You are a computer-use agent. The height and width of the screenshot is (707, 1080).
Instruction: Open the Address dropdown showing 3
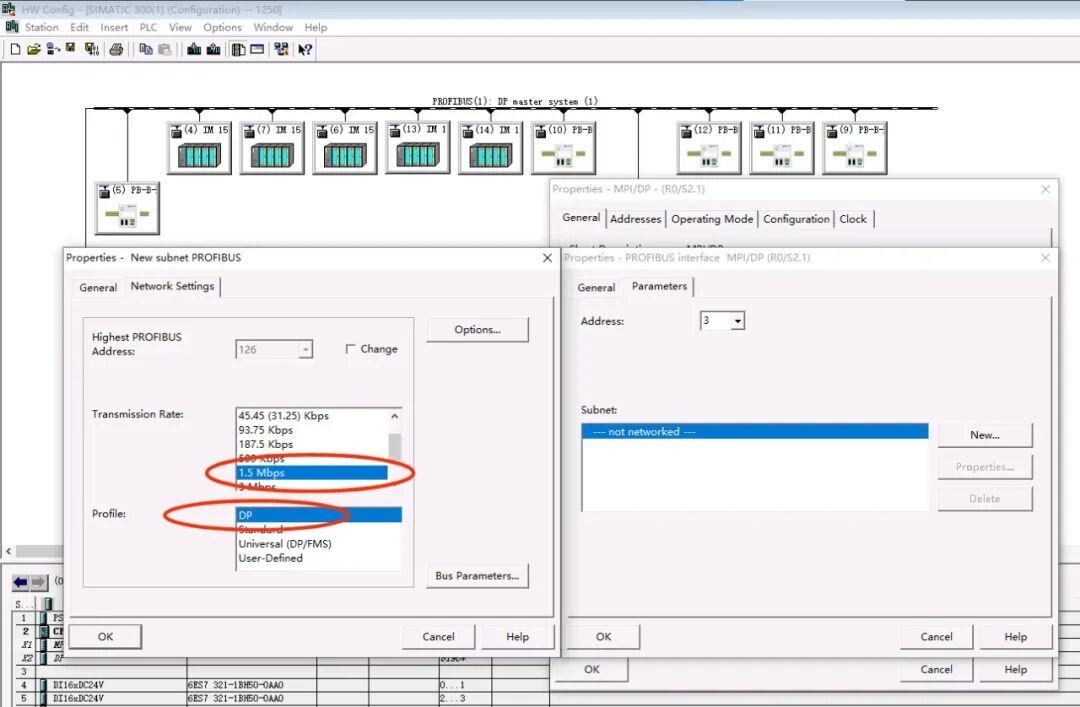click(x=738, y=320)
